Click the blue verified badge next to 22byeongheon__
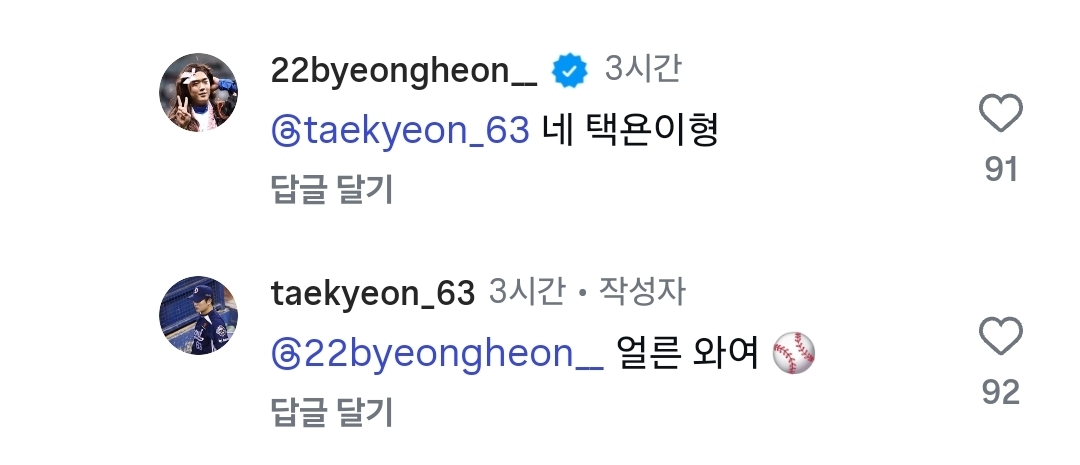 570,70
